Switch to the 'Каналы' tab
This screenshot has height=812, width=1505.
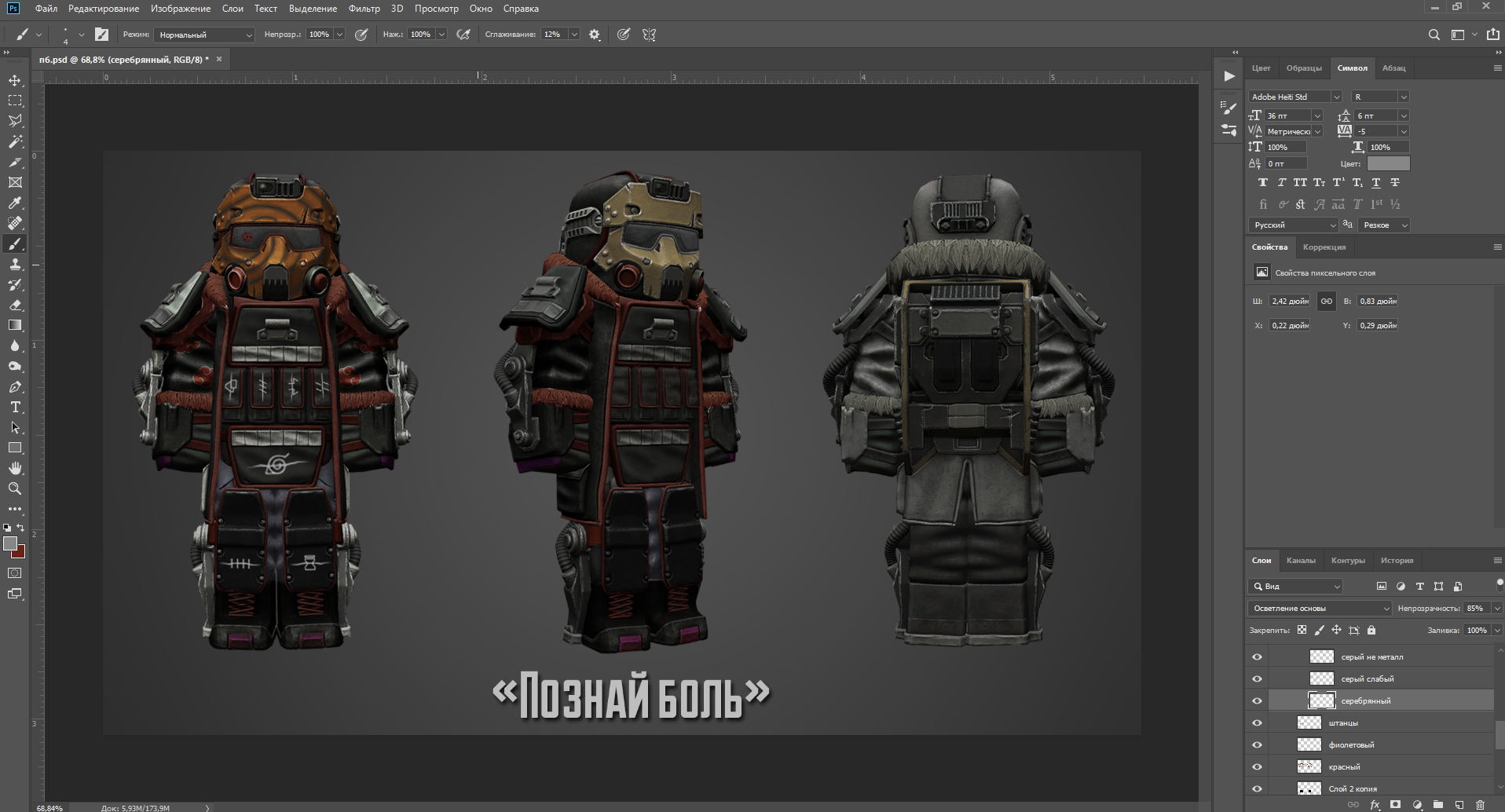click(1301, 560)
